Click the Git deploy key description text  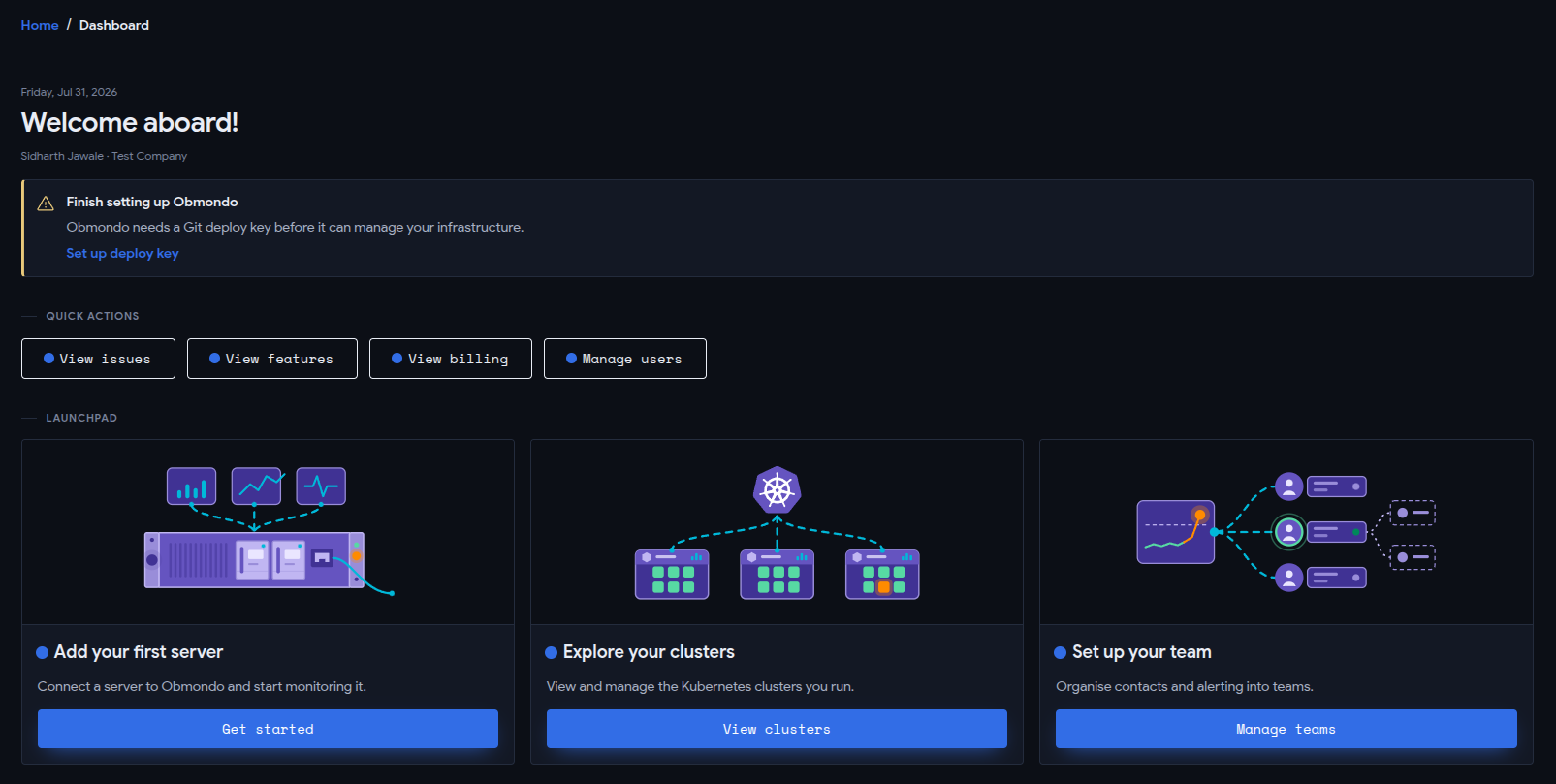tap(295, 227)
